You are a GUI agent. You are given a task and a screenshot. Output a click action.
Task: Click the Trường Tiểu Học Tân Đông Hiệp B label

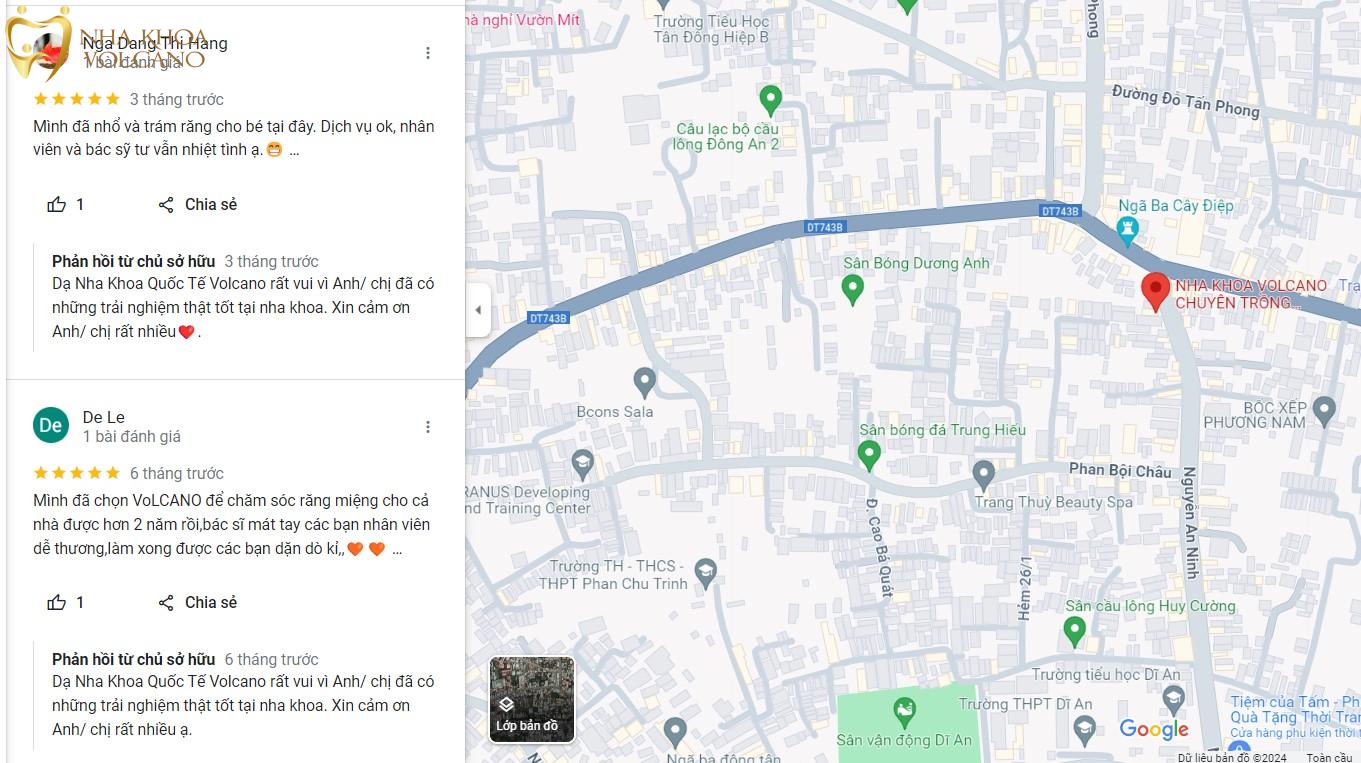tap(712, 29)
